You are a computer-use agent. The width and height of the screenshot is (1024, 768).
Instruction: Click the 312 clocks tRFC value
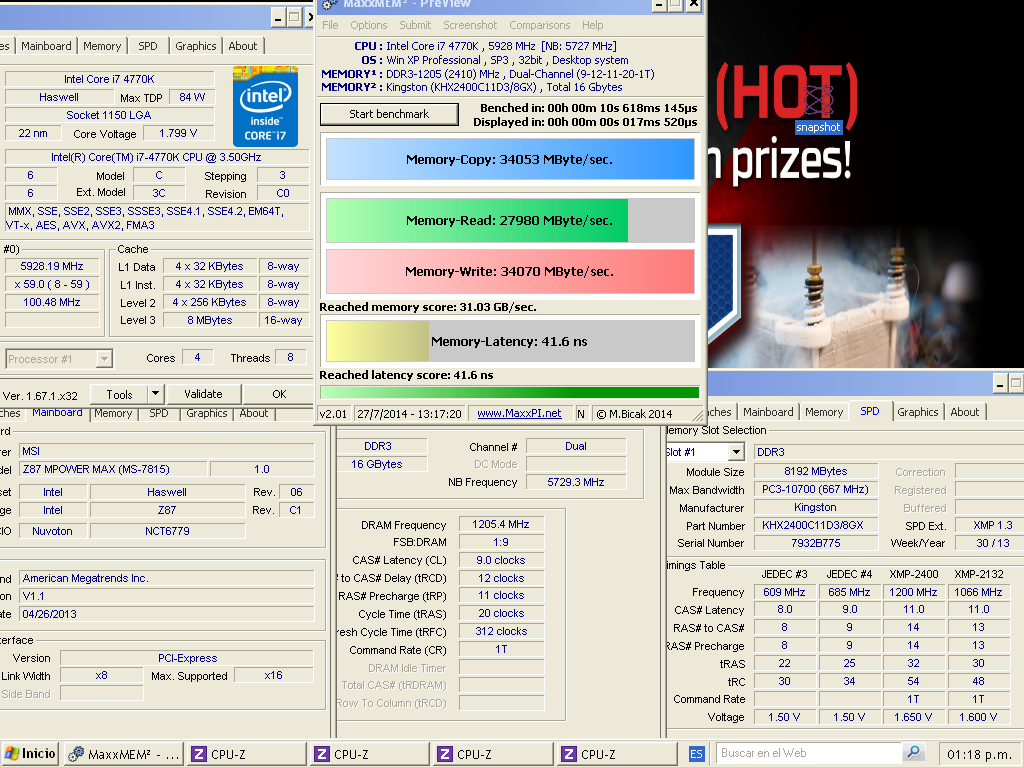pyautogui.click(x=501, y=632)
